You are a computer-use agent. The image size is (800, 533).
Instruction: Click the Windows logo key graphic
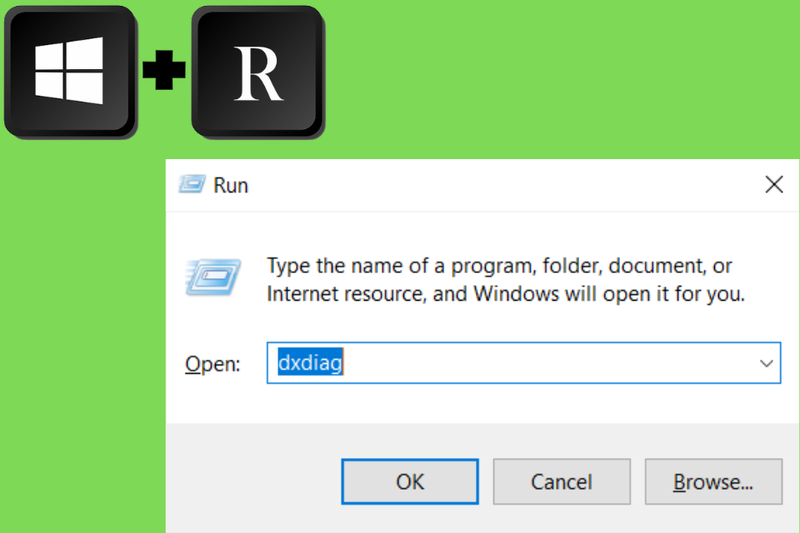(70, 71)
